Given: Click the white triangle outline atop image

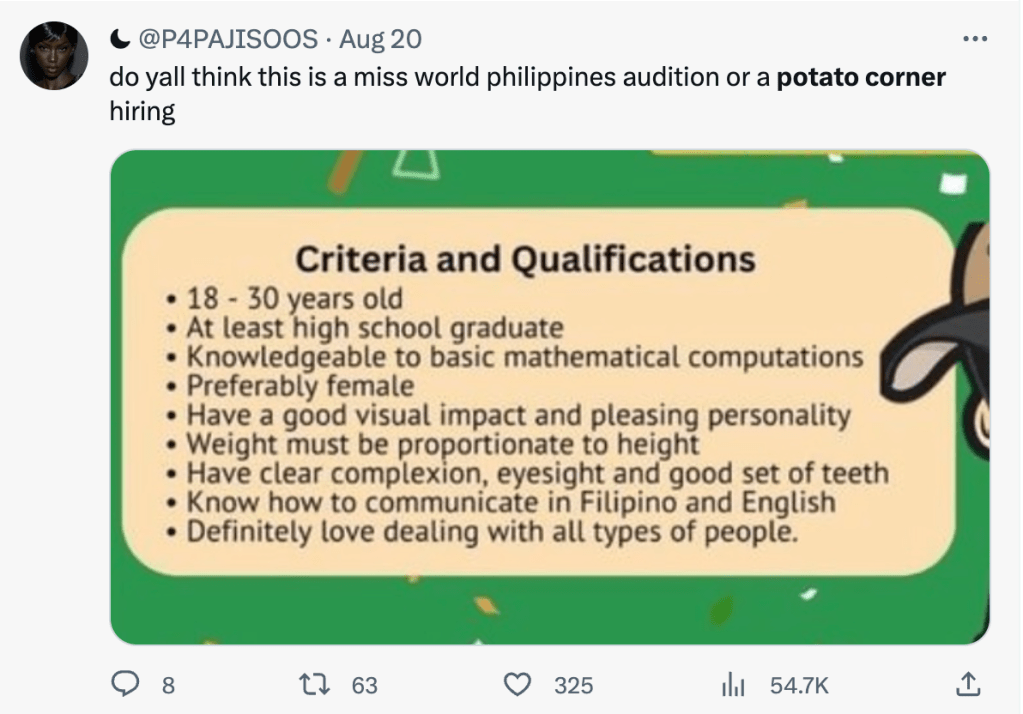Looking at the screenshot, I should tap(419, 166).
